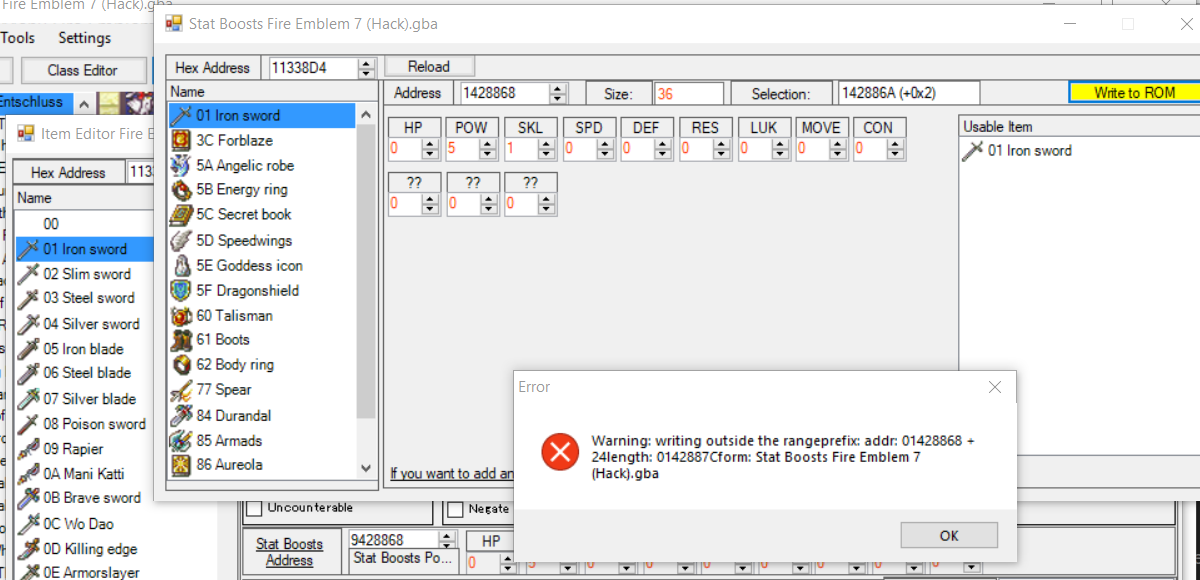Screen dimensions: 1200x580
Task: Choose the Secret book icon
Action: (x=181, y=215)
